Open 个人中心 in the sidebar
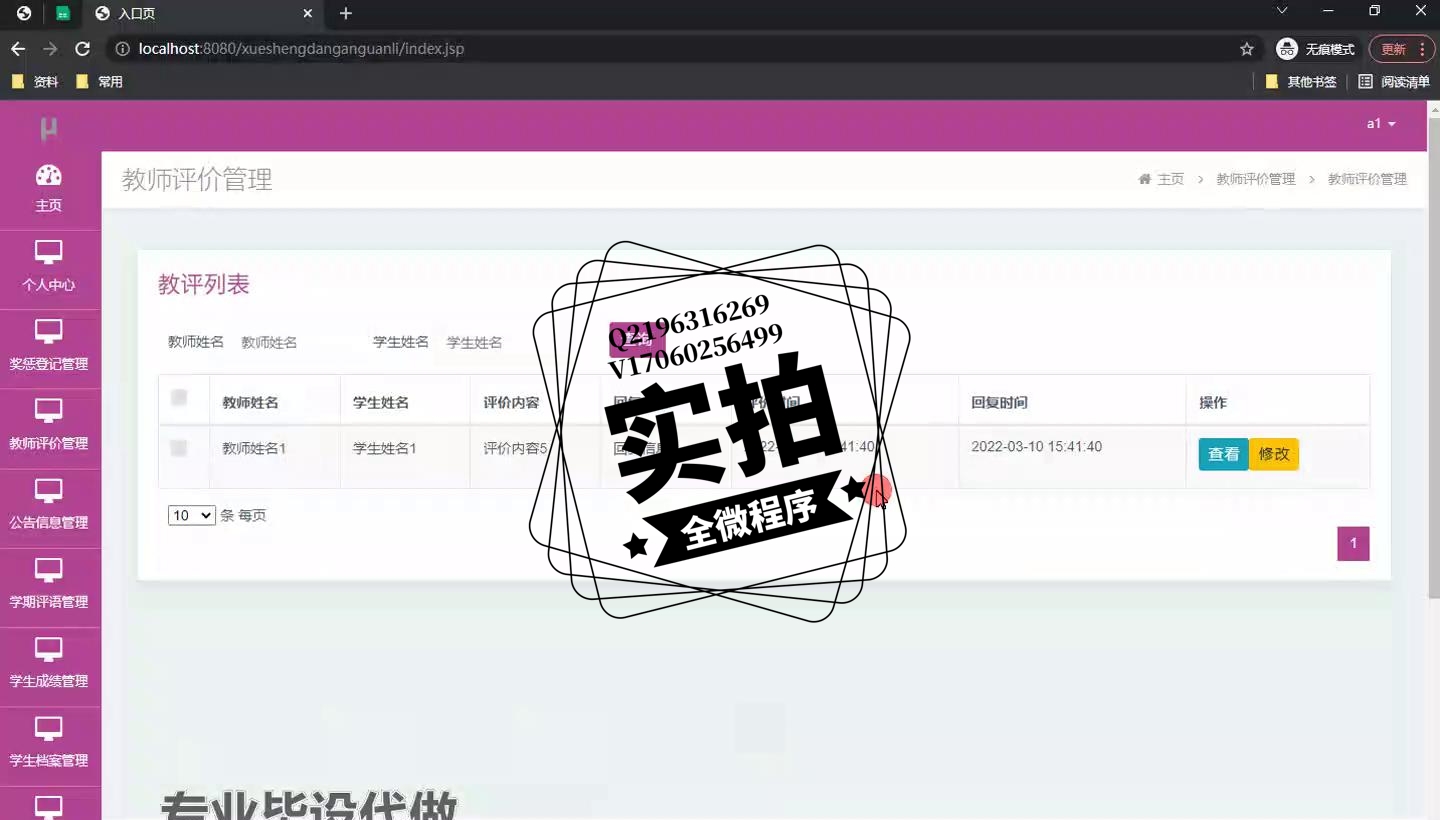This screenshot has width=1440, height=820. [49, 268]
